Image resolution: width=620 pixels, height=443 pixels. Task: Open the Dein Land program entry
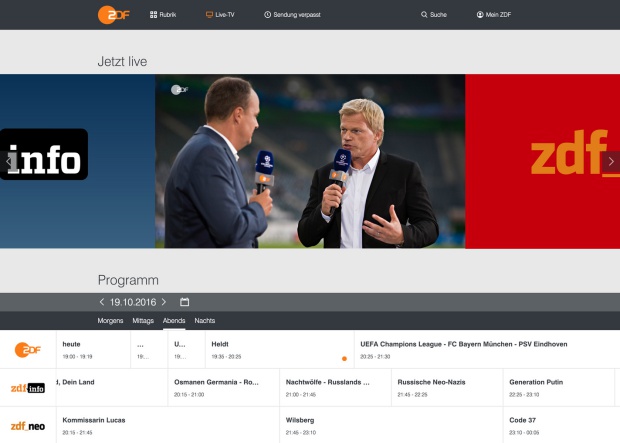pos(112,388)
